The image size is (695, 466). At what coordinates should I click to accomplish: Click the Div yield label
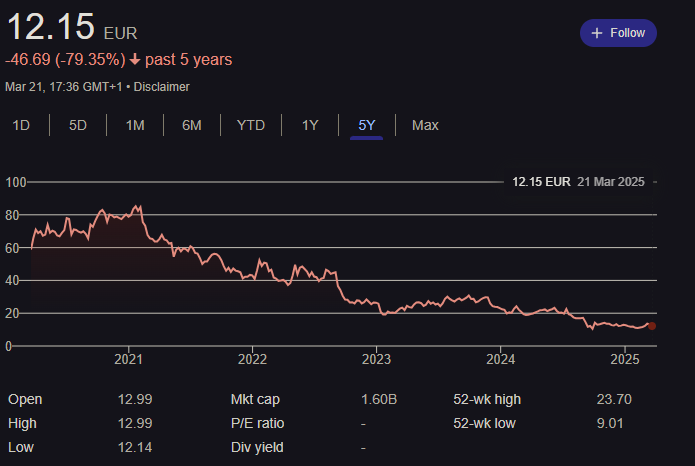pyautogui.click(x=257, y=447)
